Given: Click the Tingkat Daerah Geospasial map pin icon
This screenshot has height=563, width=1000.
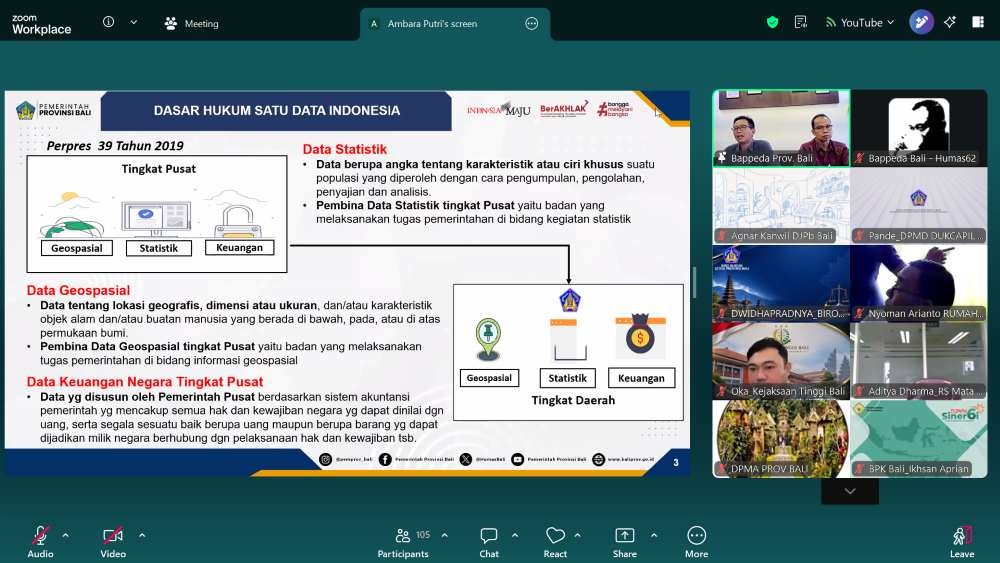Looking at the screenshot, I should coord(489,340).
